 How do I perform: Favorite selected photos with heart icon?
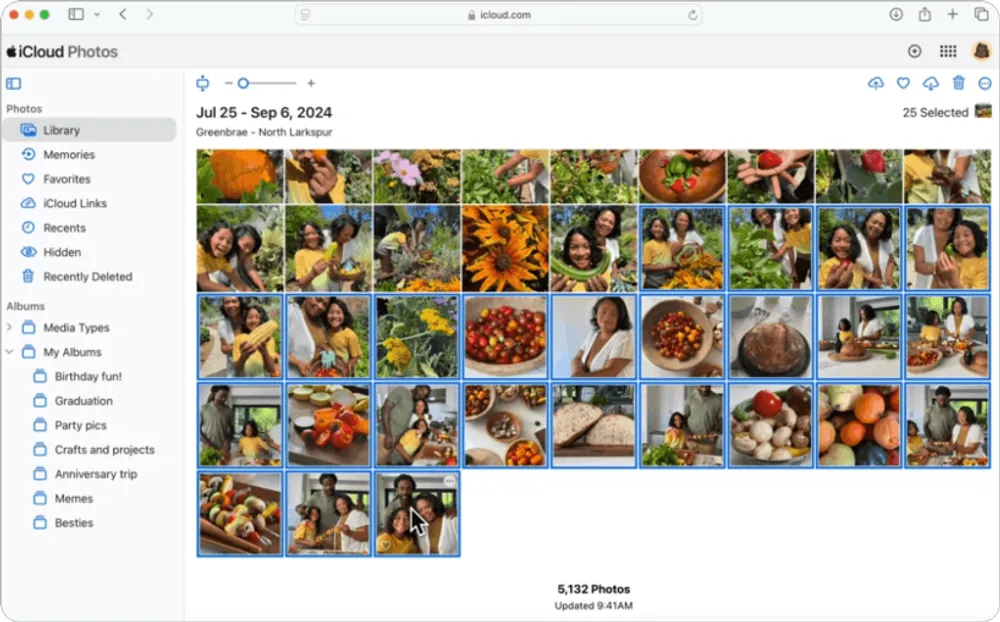pos(903,84)
